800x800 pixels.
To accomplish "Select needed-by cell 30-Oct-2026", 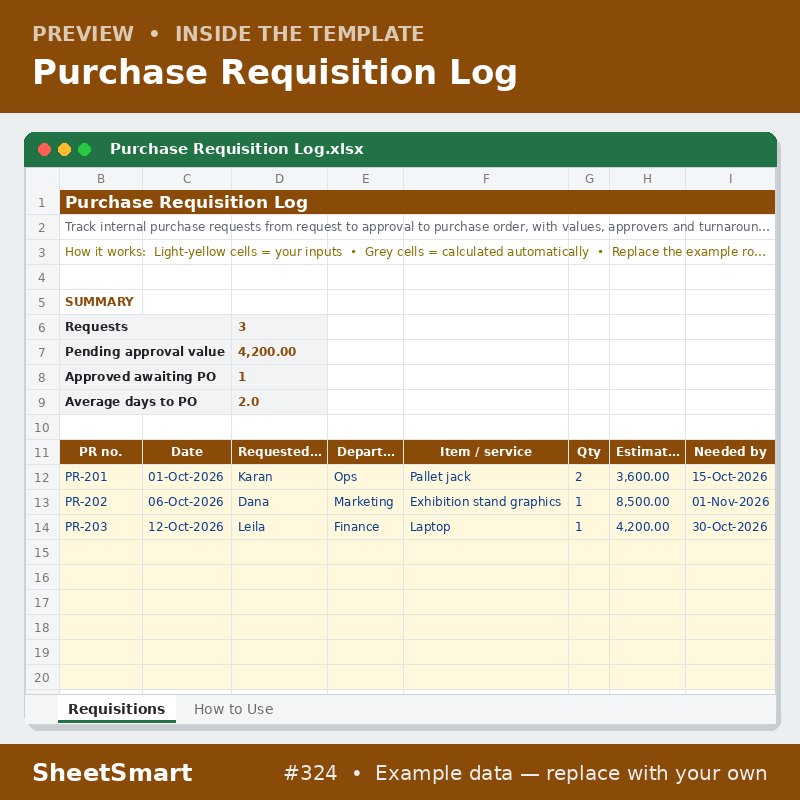I will click(x=730, y=527).
